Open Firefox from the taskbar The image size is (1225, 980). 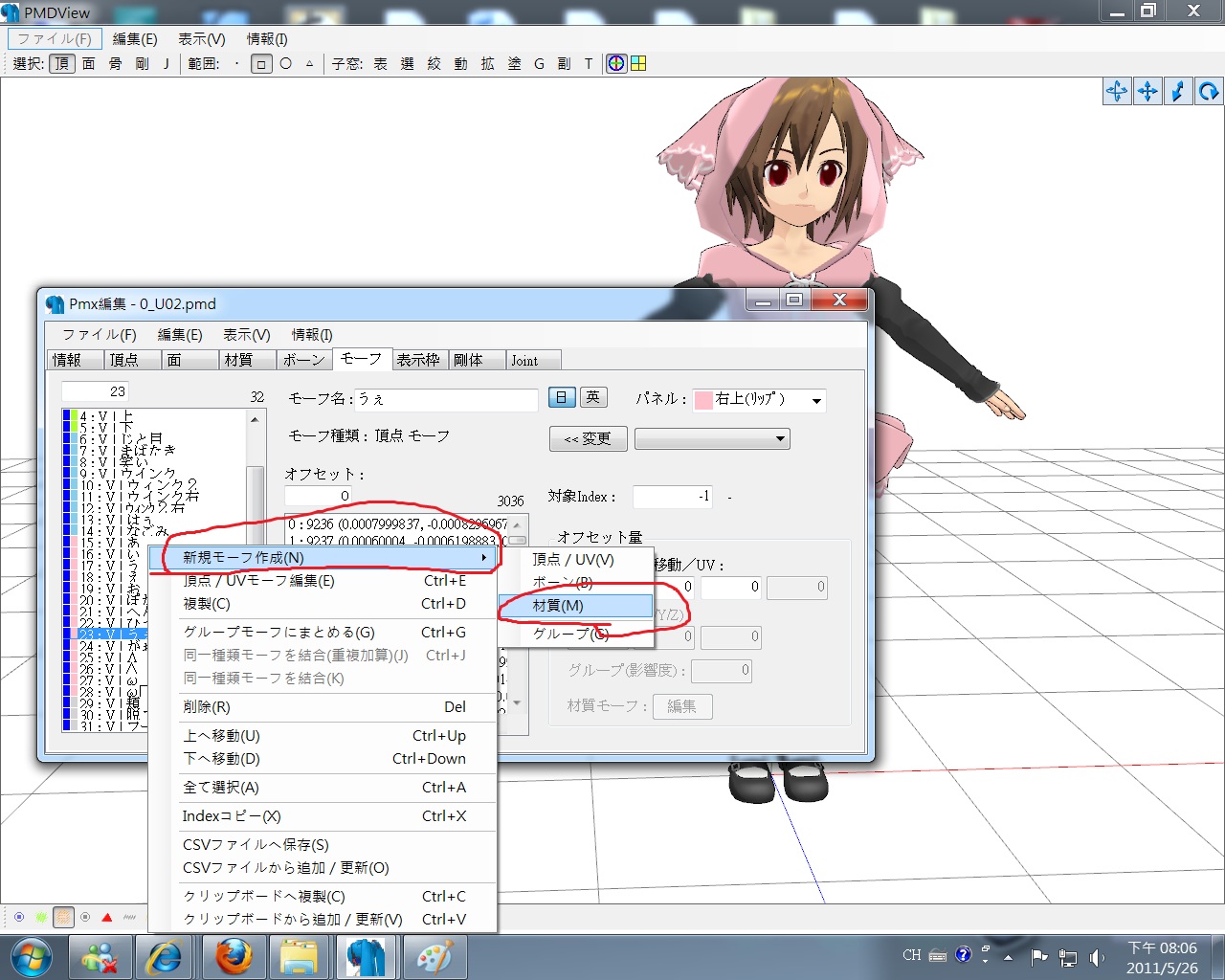[233, 956]
